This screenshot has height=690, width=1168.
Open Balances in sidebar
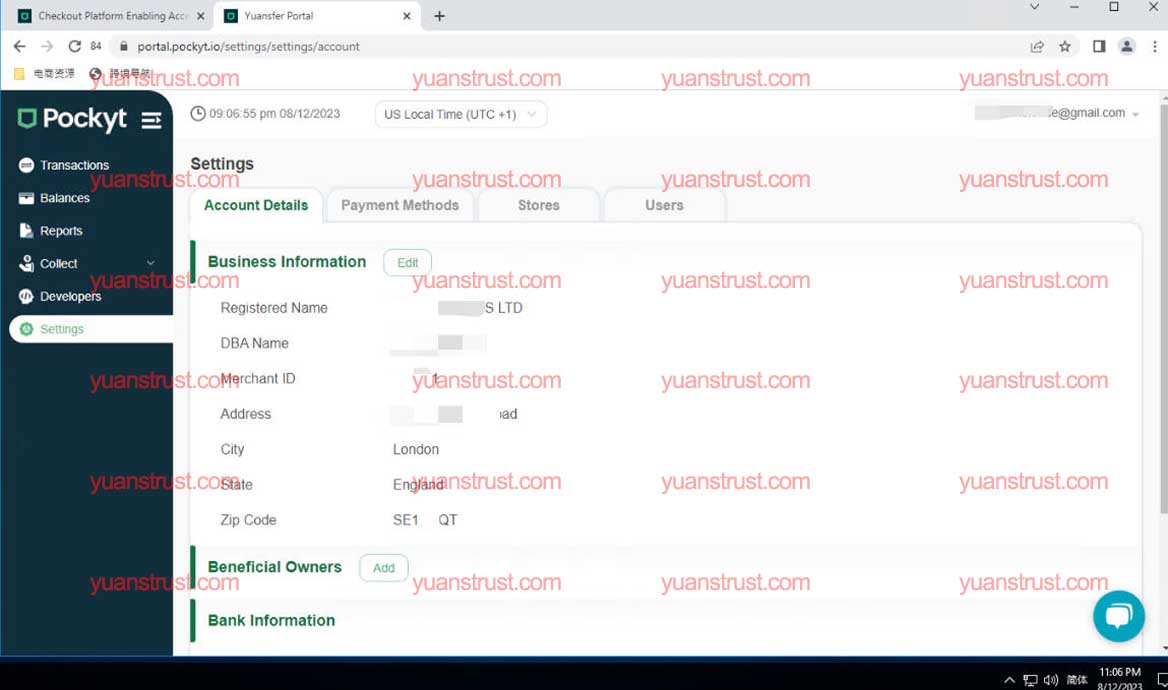click(65, 198)
